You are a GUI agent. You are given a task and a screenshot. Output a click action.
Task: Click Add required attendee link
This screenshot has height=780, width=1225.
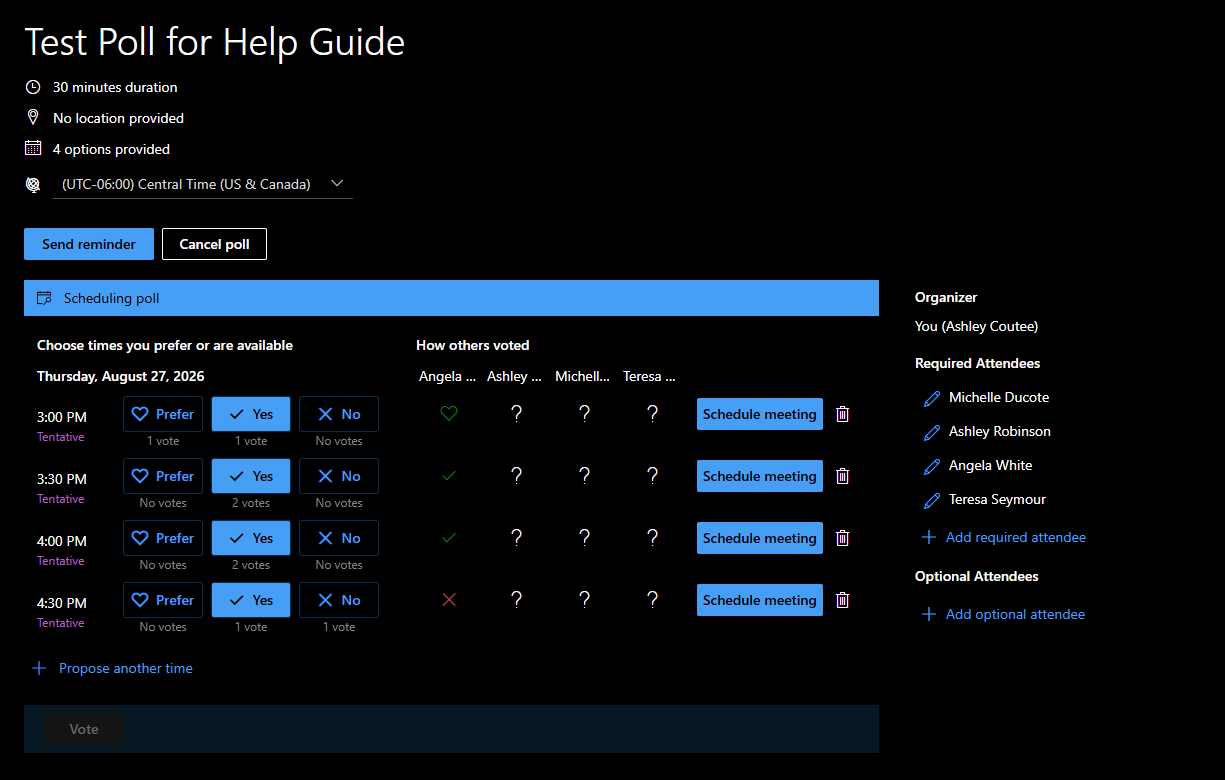tap(1003, 537)
